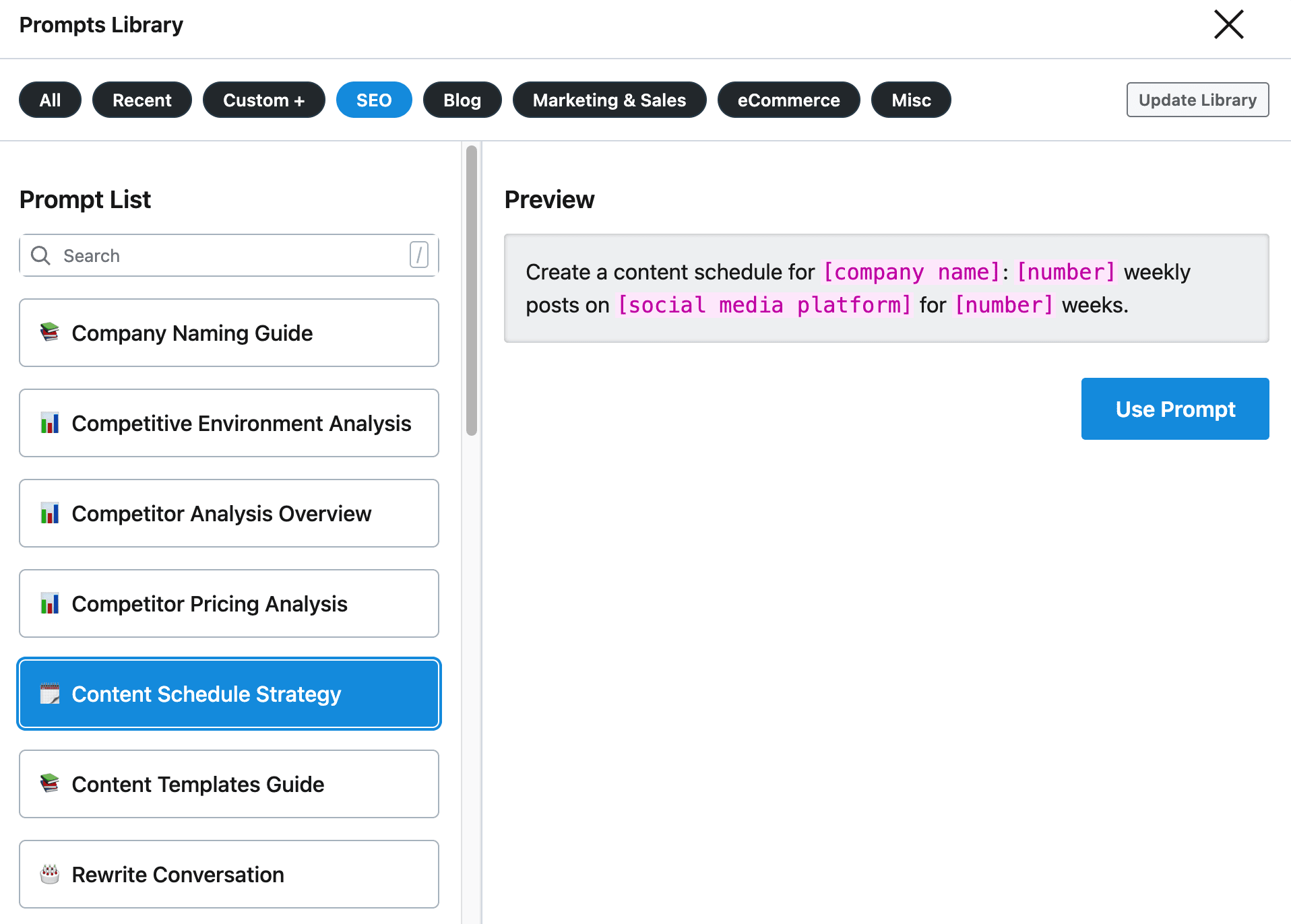
Task: Click the calendar icon on Content Schedule Strategy
Action: coord(50,694)
